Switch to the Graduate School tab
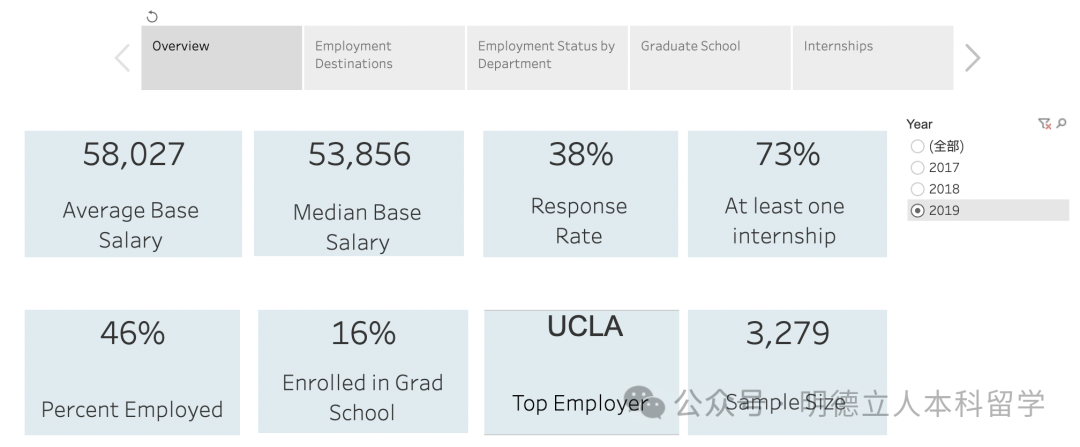The height and width of the screenshot is (447, 1080). 710,58
